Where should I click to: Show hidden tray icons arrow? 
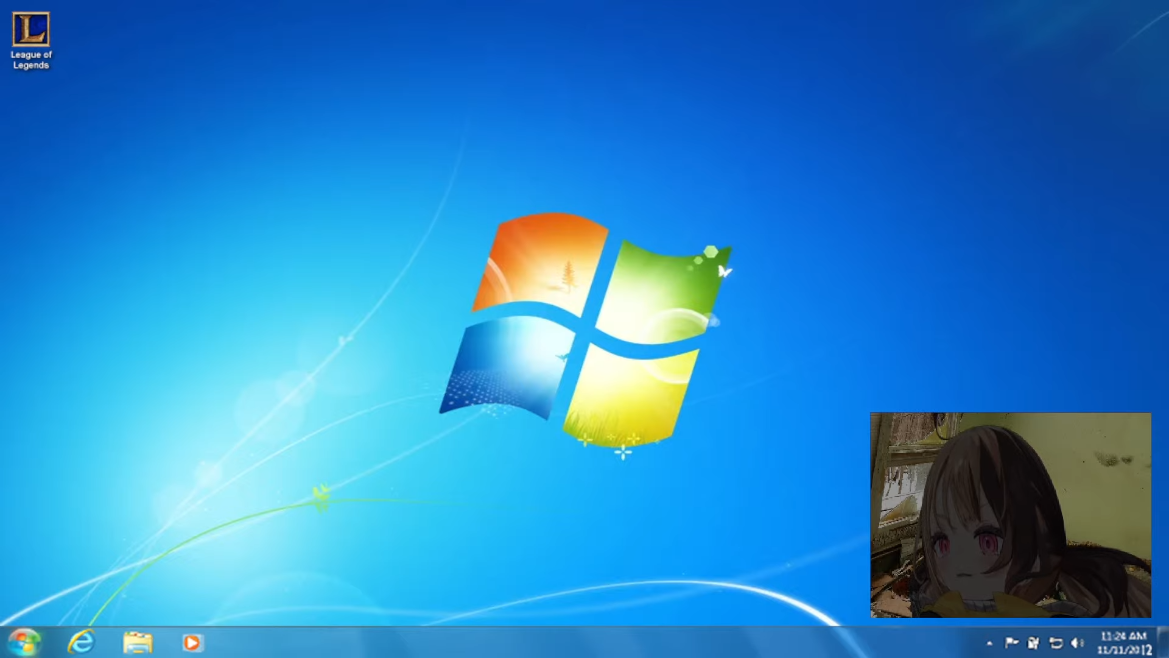(989, 643)
